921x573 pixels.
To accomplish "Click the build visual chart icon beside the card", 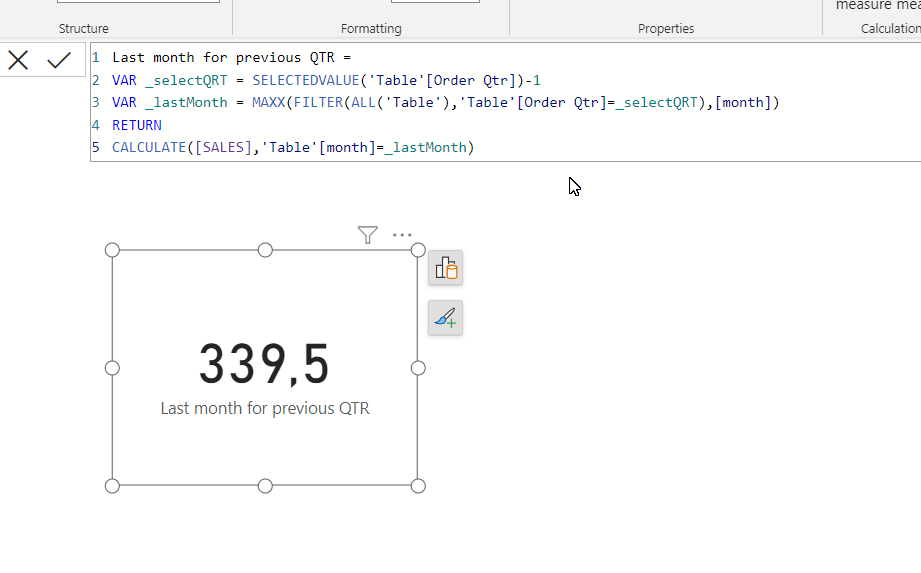I will (x=446, y=268).
